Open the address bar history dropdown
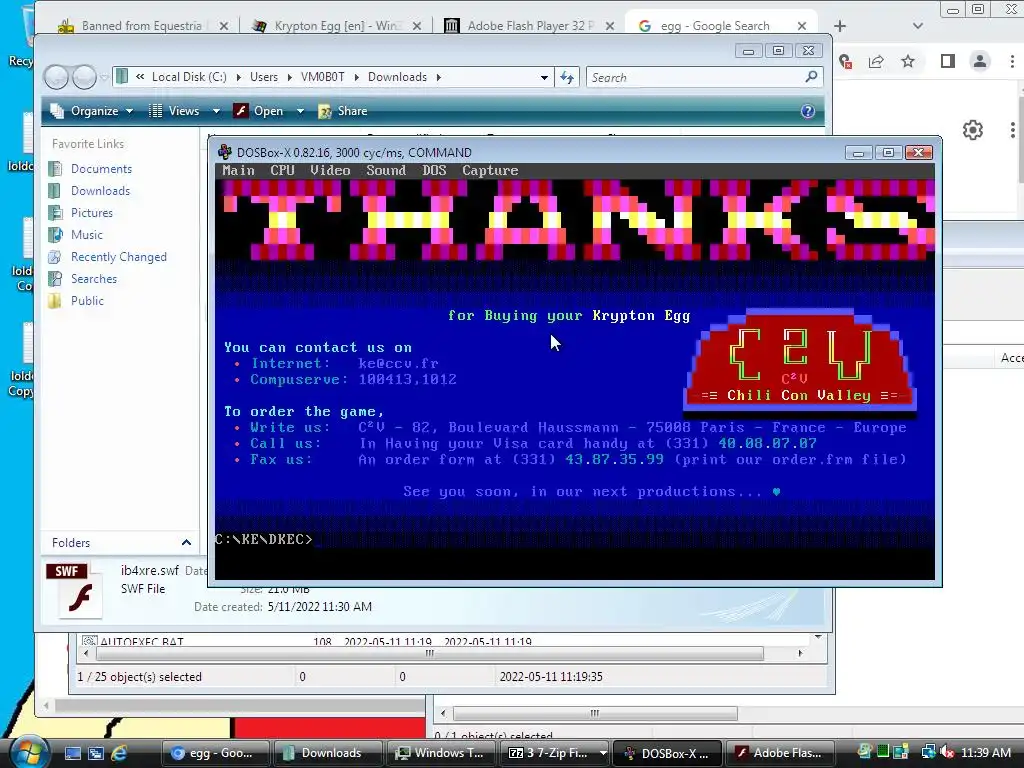 tap(544, 78)
